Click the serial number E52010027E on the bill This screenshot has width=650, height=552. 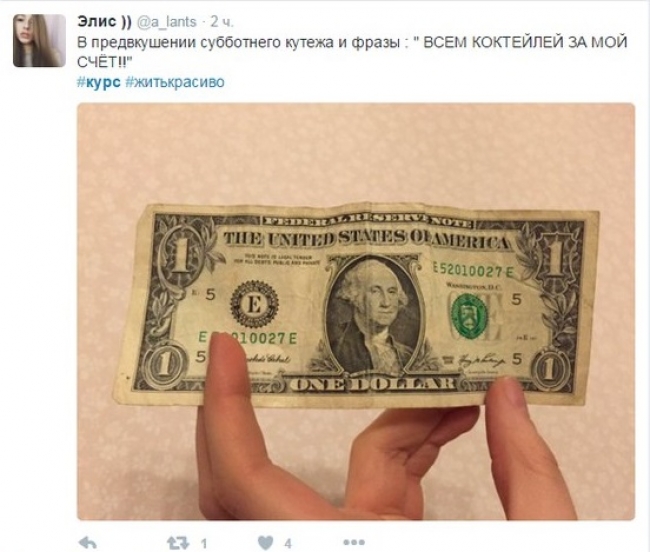coord(473,271)
